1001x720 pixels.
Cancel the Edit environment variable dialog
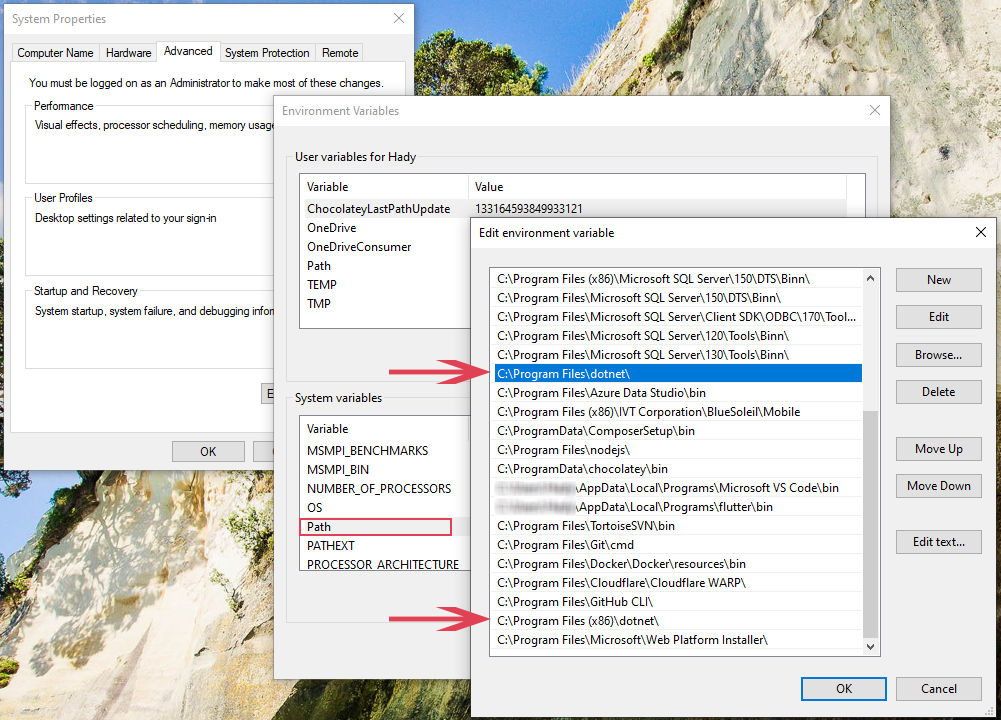938,688
